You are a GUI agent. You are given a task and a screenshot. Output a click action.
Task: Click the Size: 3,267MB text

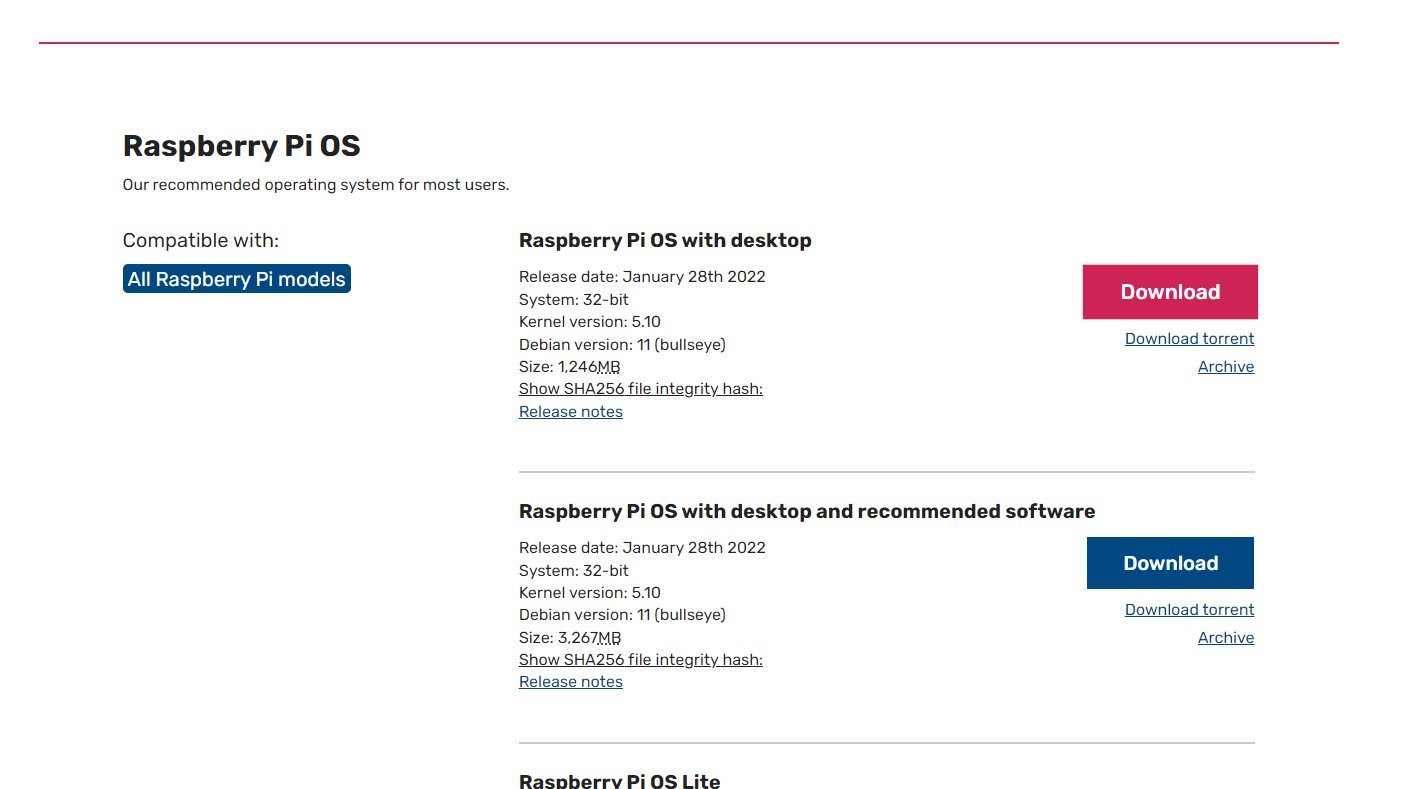click(x=570, y=638)
